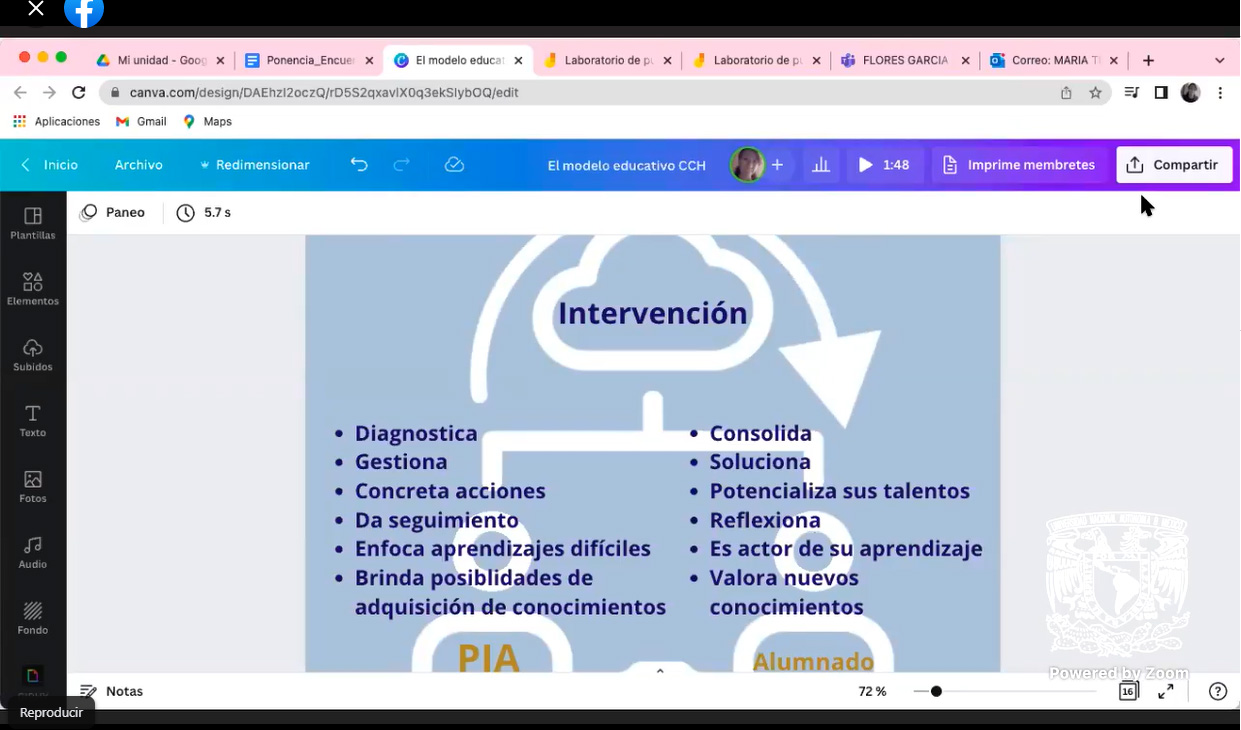Reload the Canva page
Screen dimensions: 1241x730
pyautogui.click(x=79, y=92)
